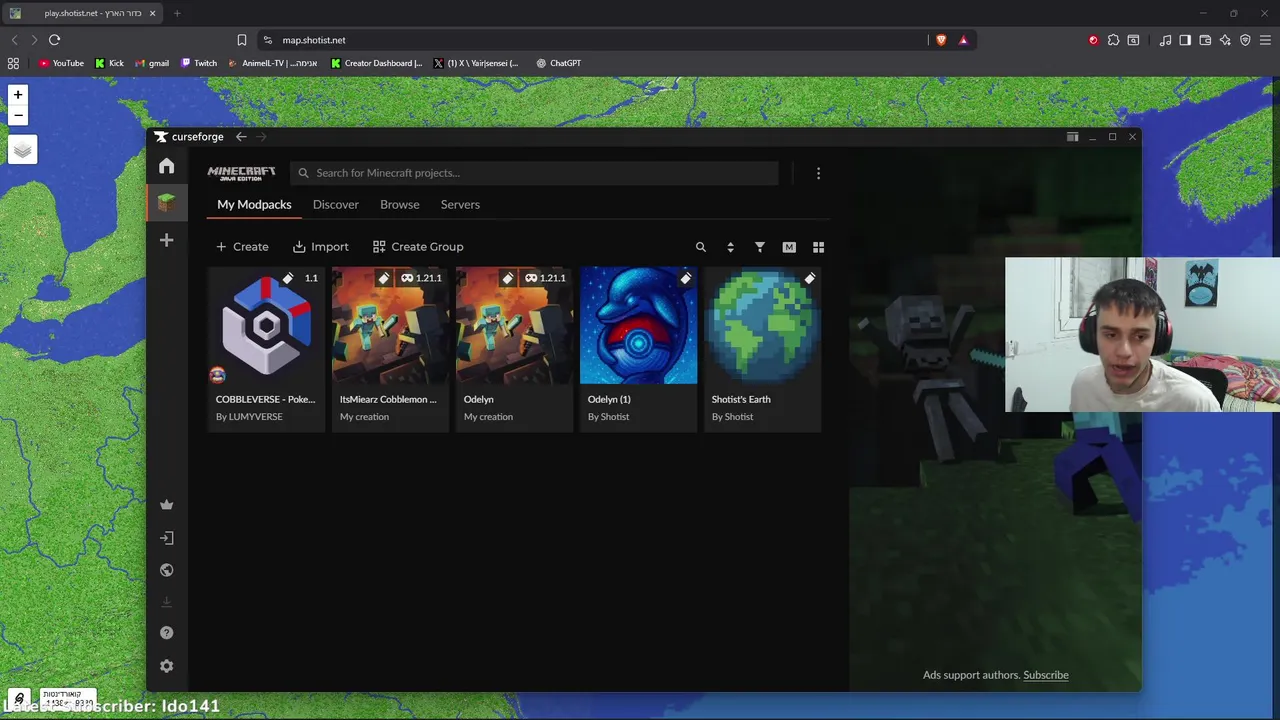Viewport: 1280px width, 720px height.
Task: Open the Creator Dashboard bookmark
Action: [377, 63]
